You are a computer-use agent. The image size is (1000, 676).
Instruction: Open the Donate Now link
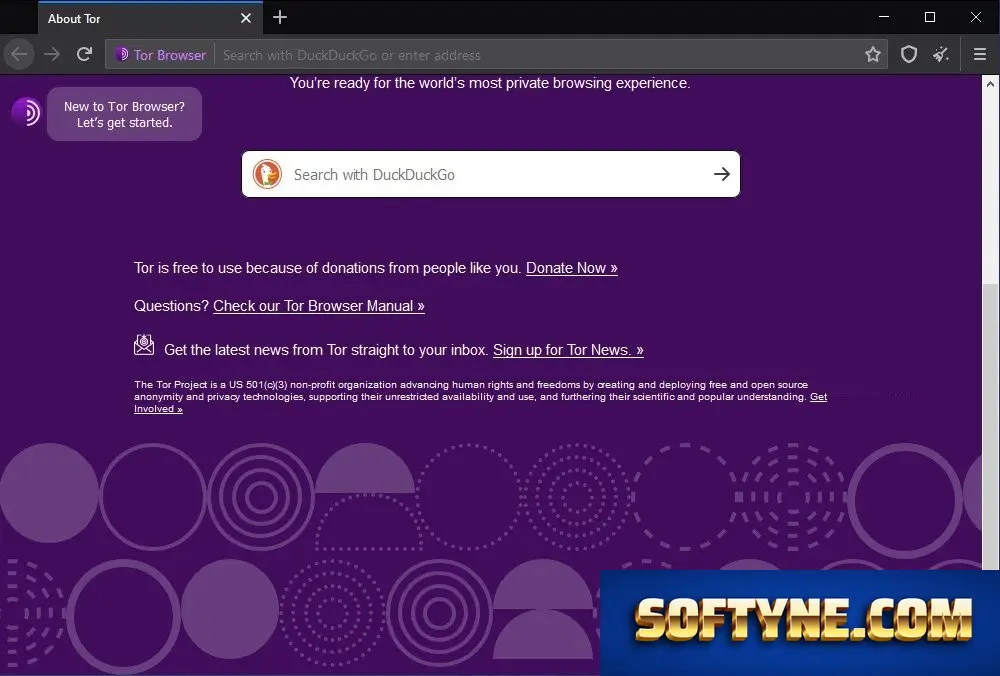point(571,268)
